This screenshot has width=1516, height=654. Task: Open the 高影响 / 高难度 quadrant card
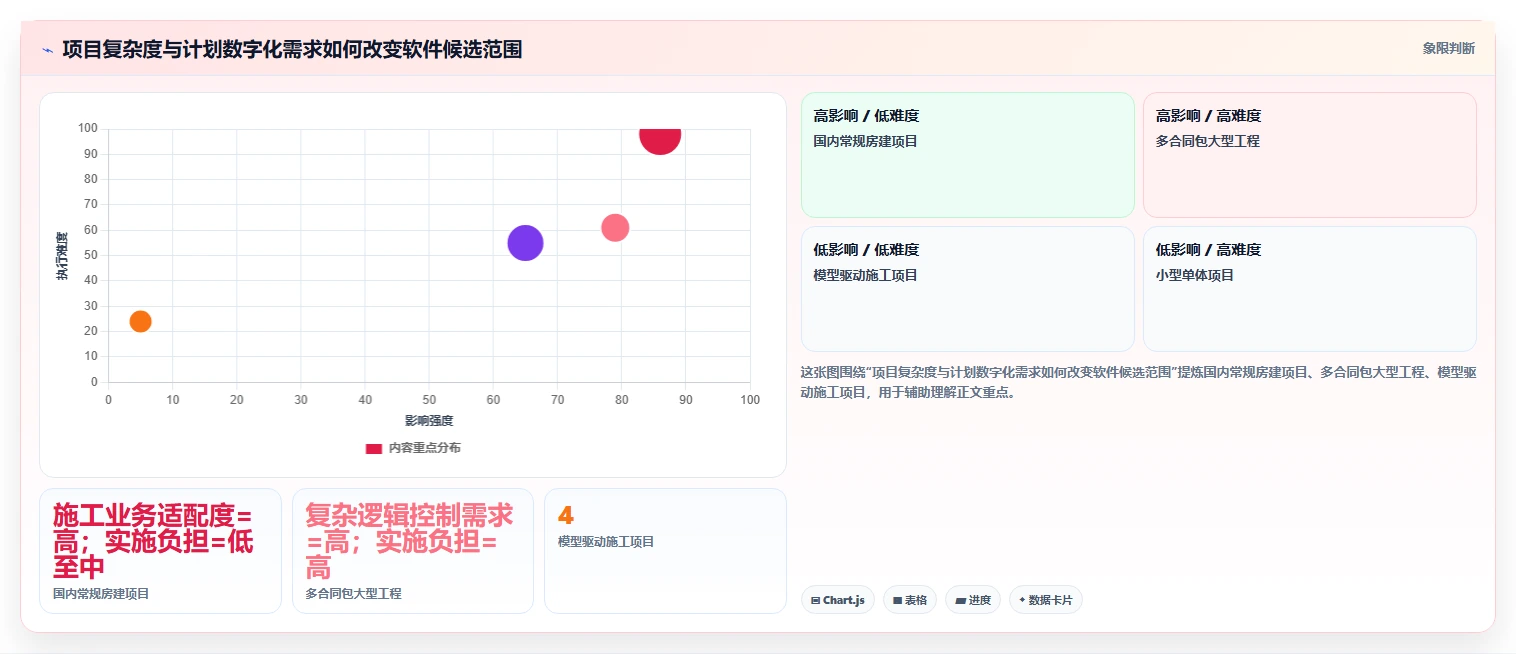pyautogui.click(x=1309, y=155)
